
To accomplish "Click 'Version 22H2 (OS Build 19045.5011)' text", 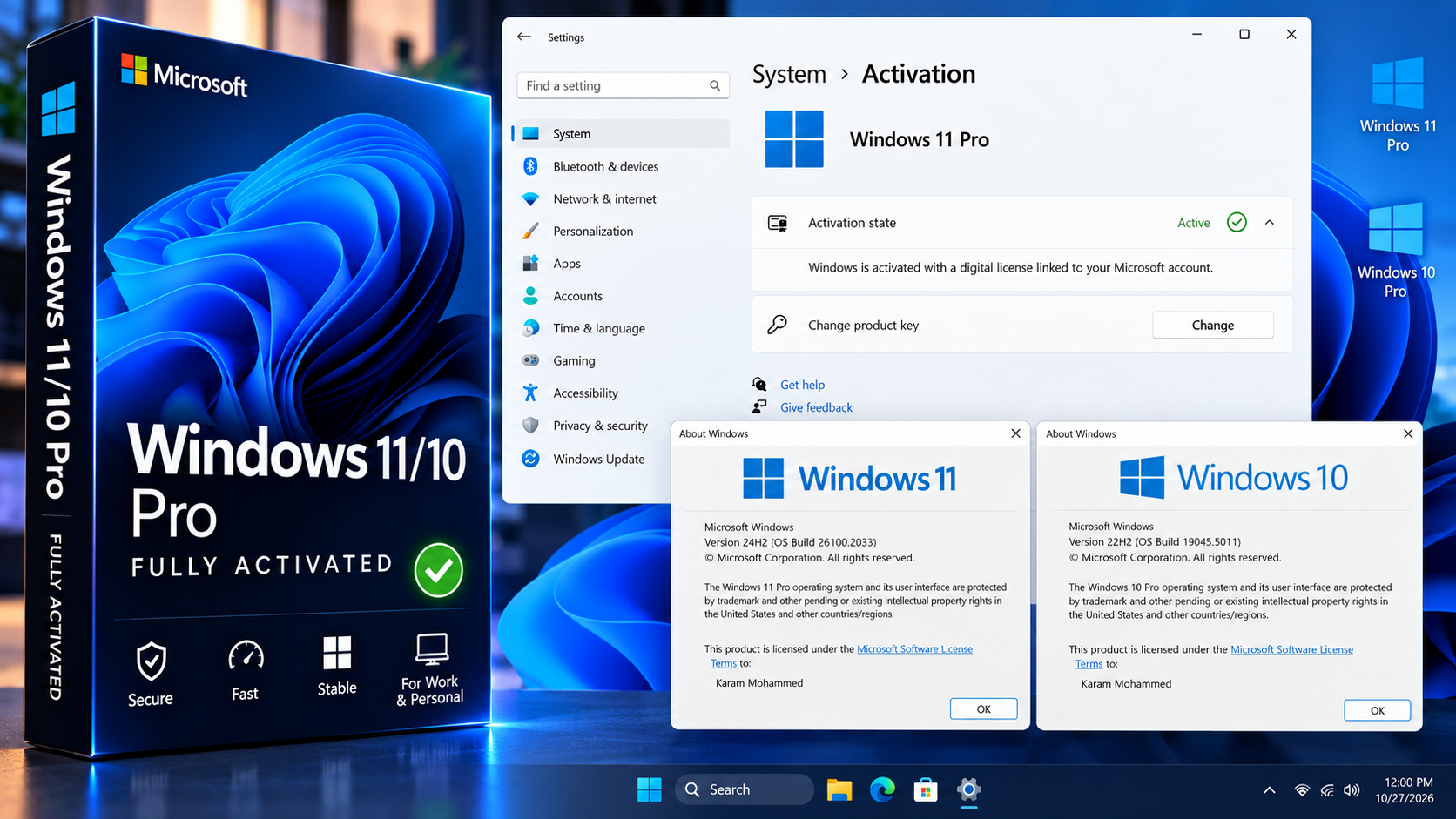I will click(1155, 541).
